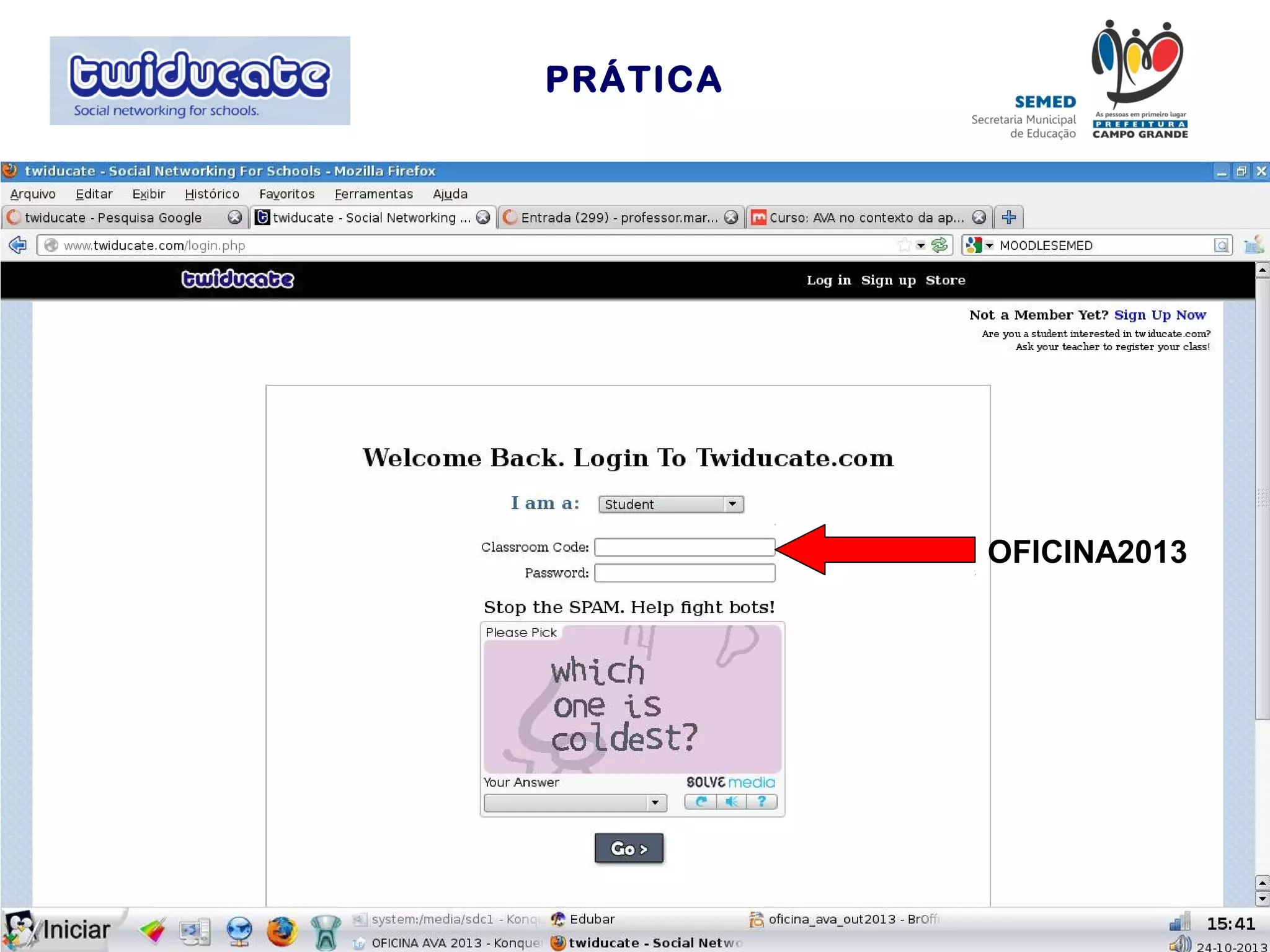Open a new tab with the plus icon

click(1009, 218)
